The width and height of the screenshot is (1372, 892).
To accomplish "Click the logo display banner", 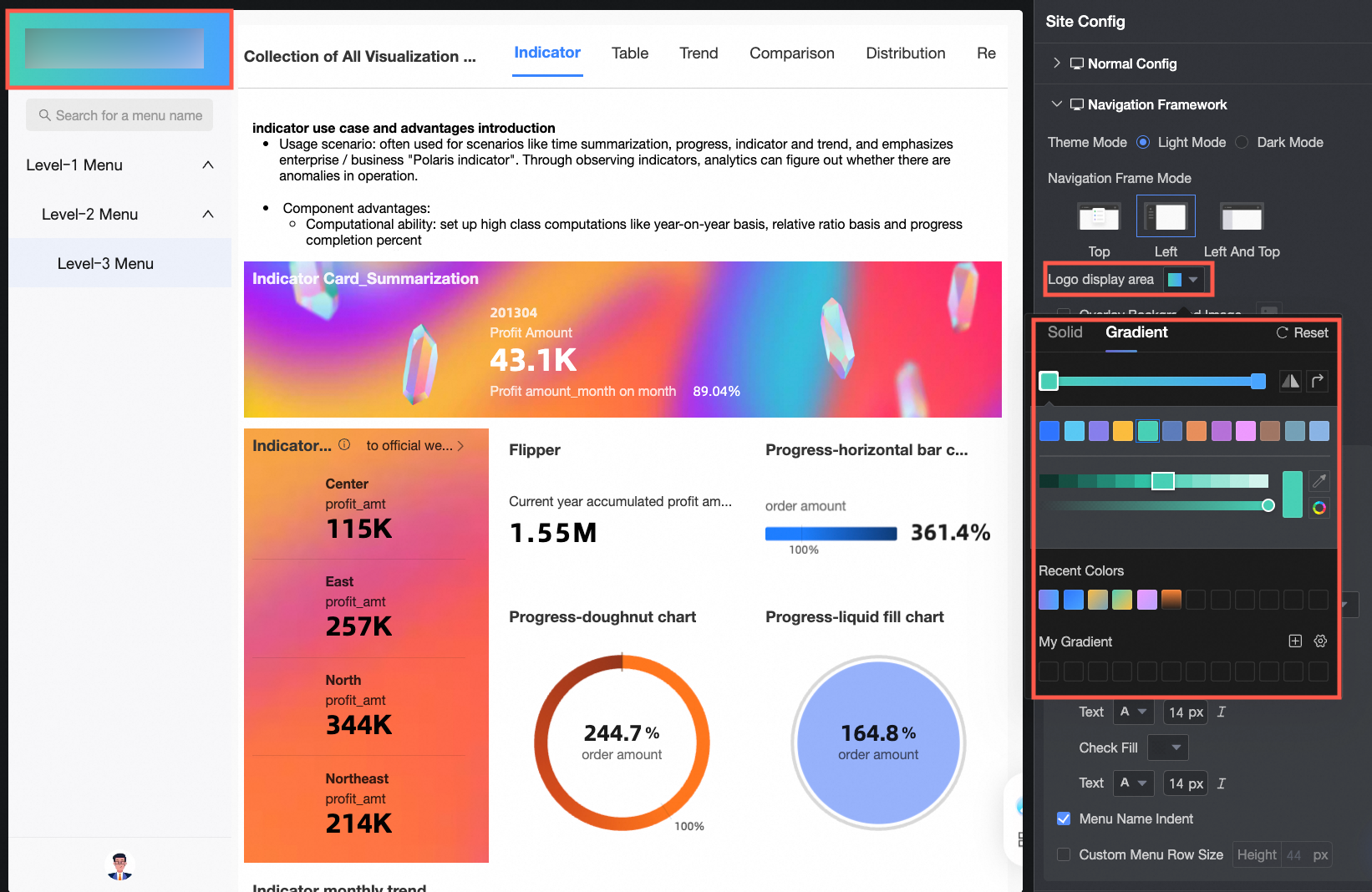I will tap(119, 49).
